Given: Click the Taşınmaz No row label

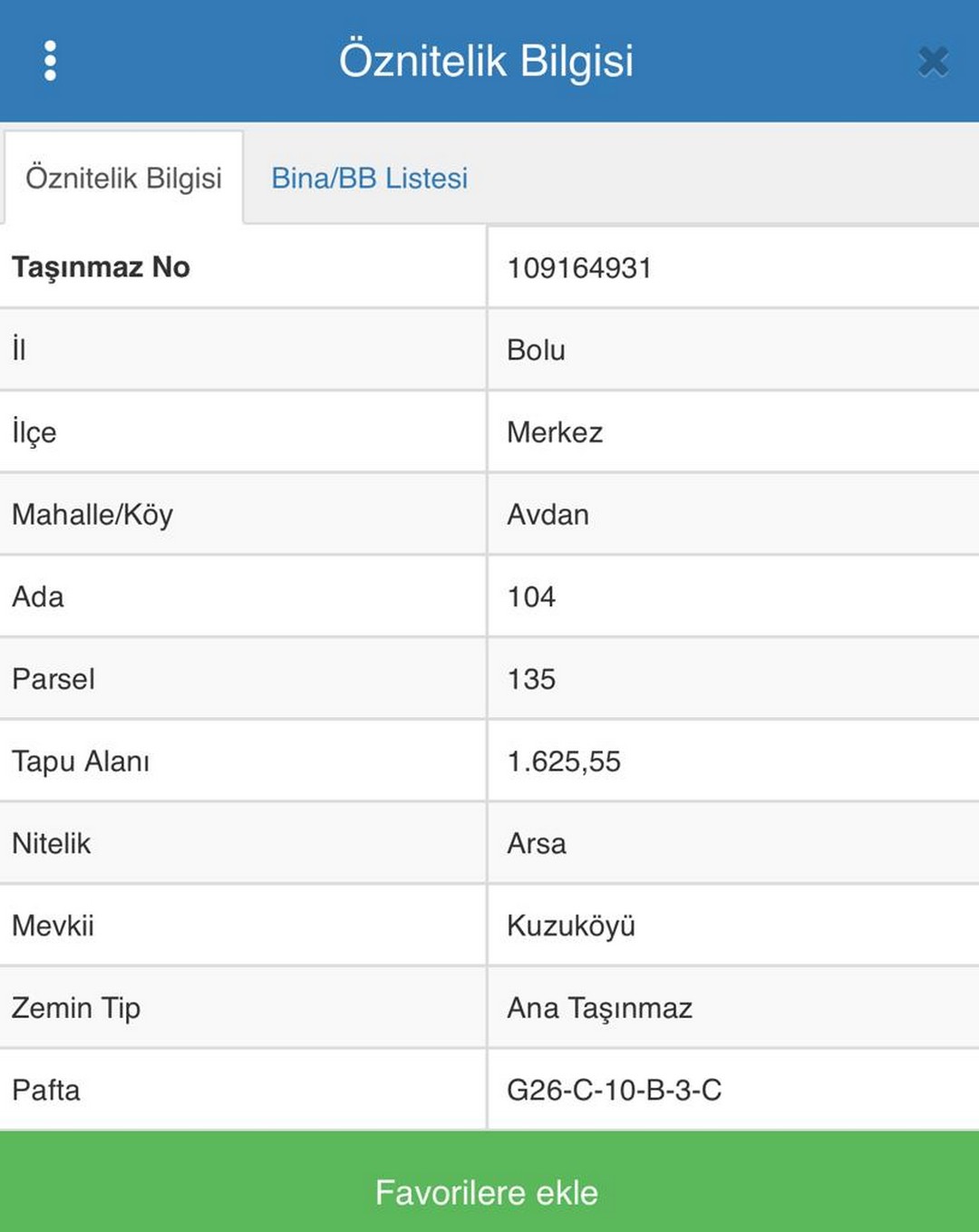Looking at the screenshot, I should pyautogui.click(x=101, y=267).
